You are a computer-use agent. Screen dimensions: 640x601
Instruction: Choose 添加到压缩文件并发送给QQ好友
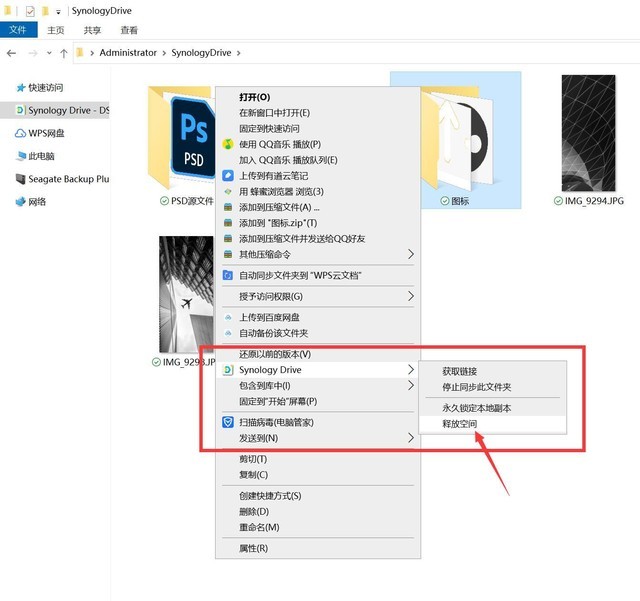(x=318, y=239)
